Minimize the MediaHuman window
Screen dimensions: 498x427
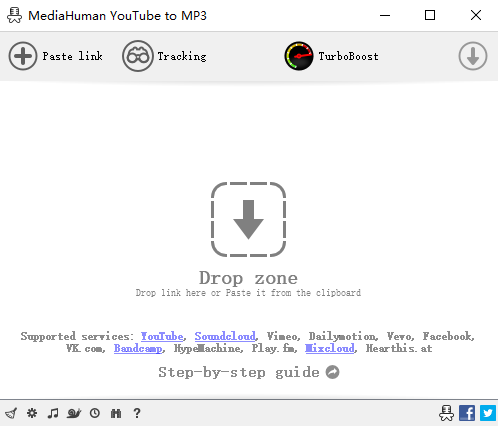(385, 15)
